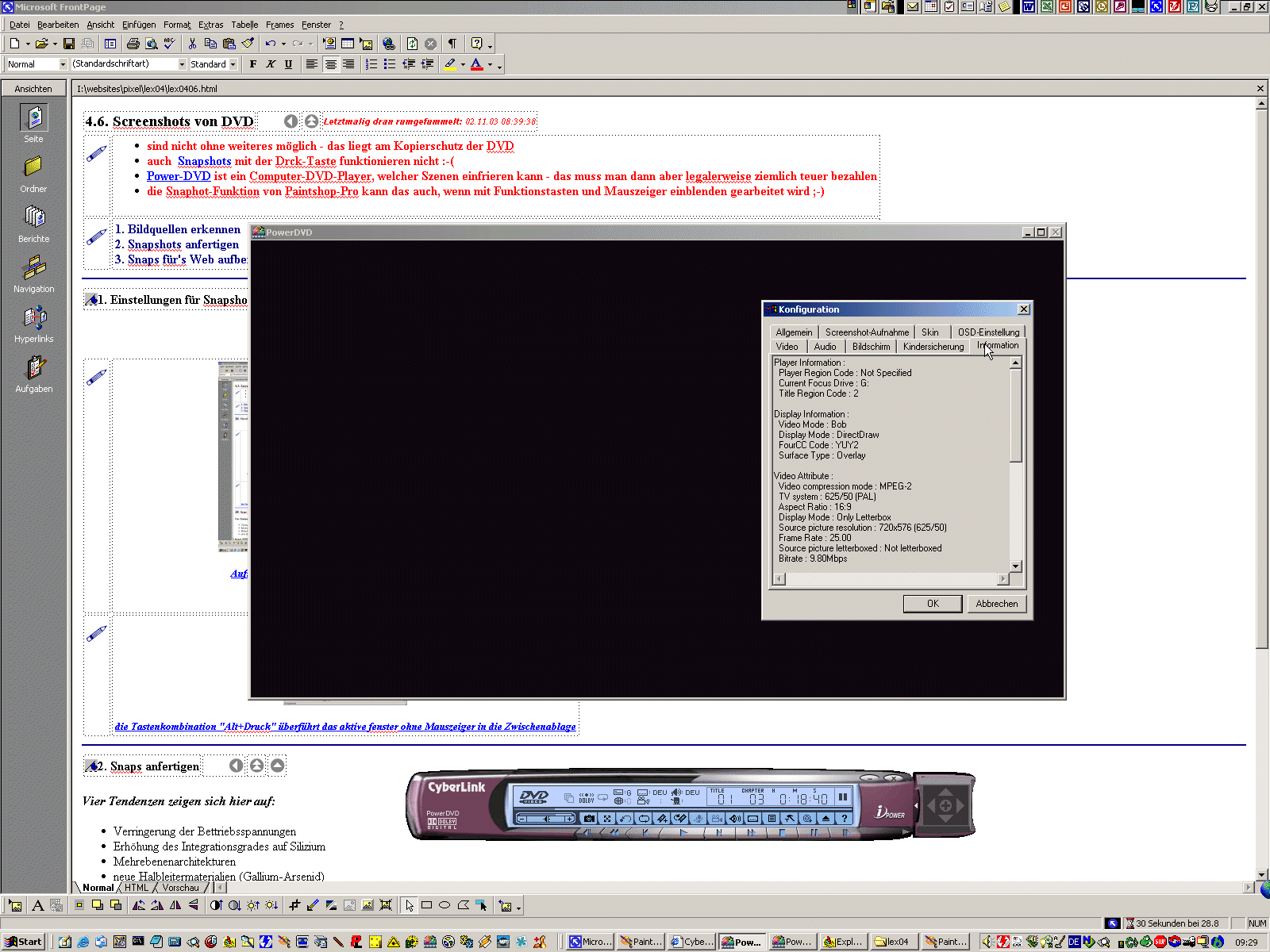Insert text with the A drawing tool

click(37, 905)
